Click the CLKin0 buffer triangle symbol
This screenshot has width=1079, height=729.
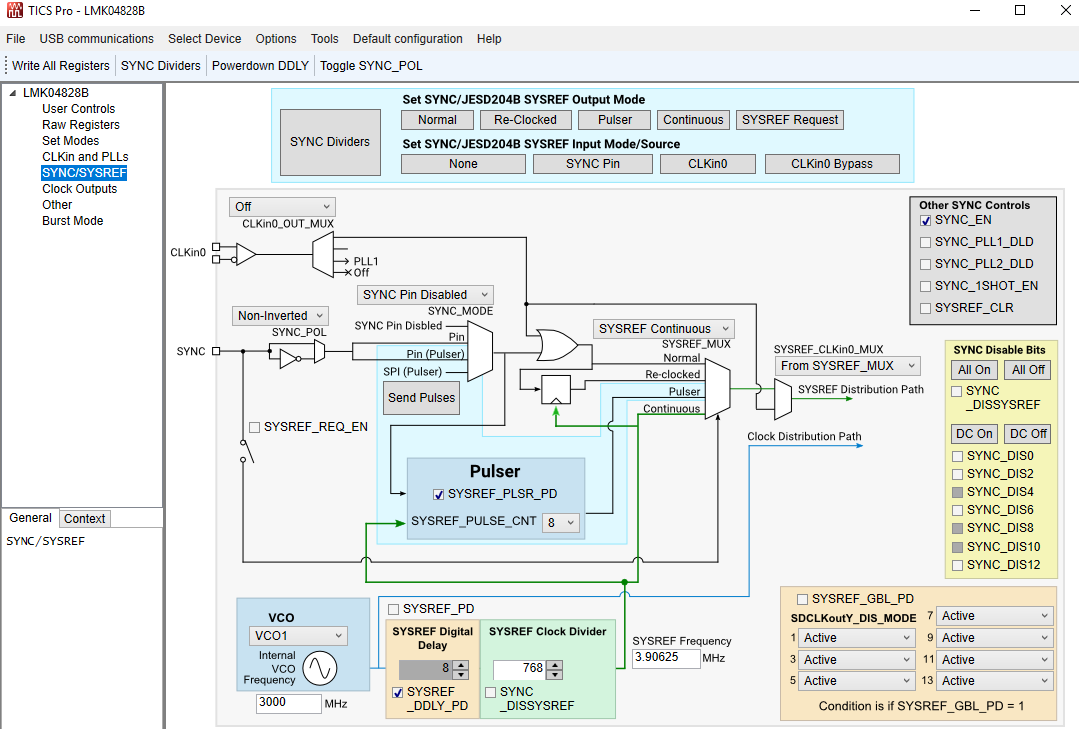[246, 254]
